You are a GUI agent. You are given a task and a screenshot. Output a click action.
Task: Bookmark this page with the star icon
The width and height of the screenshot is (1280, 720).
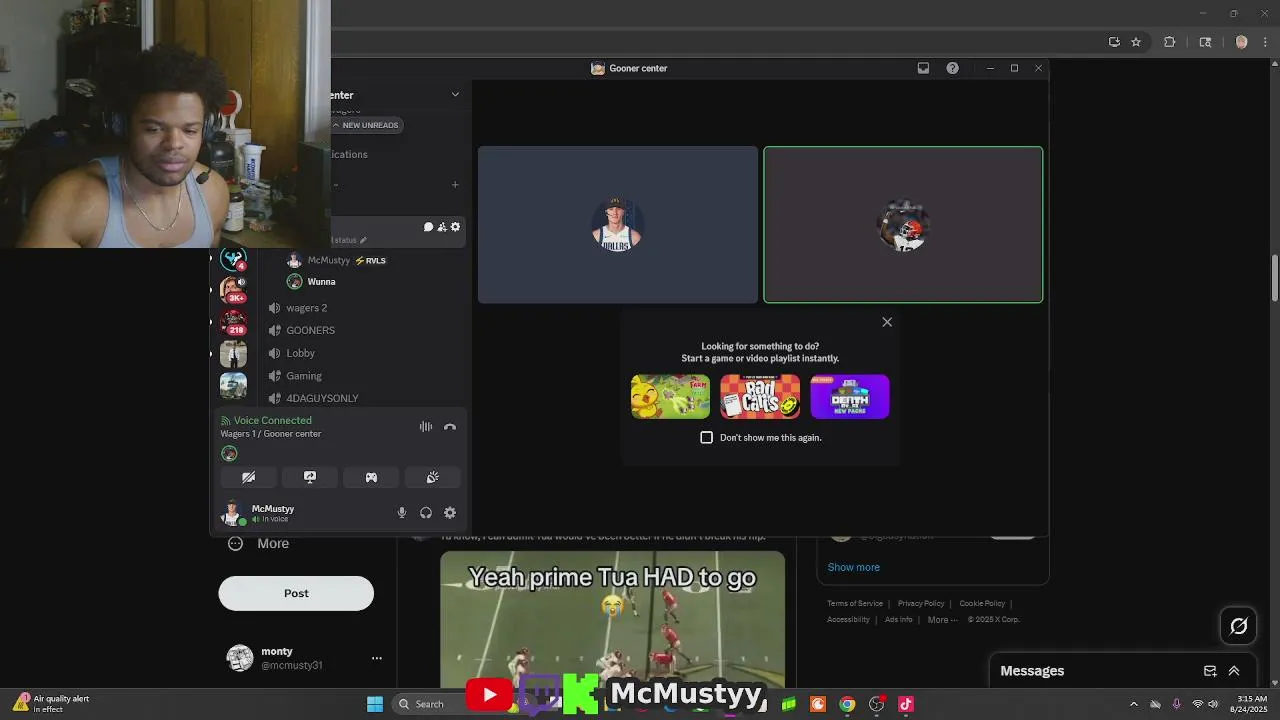[1136, 42]
